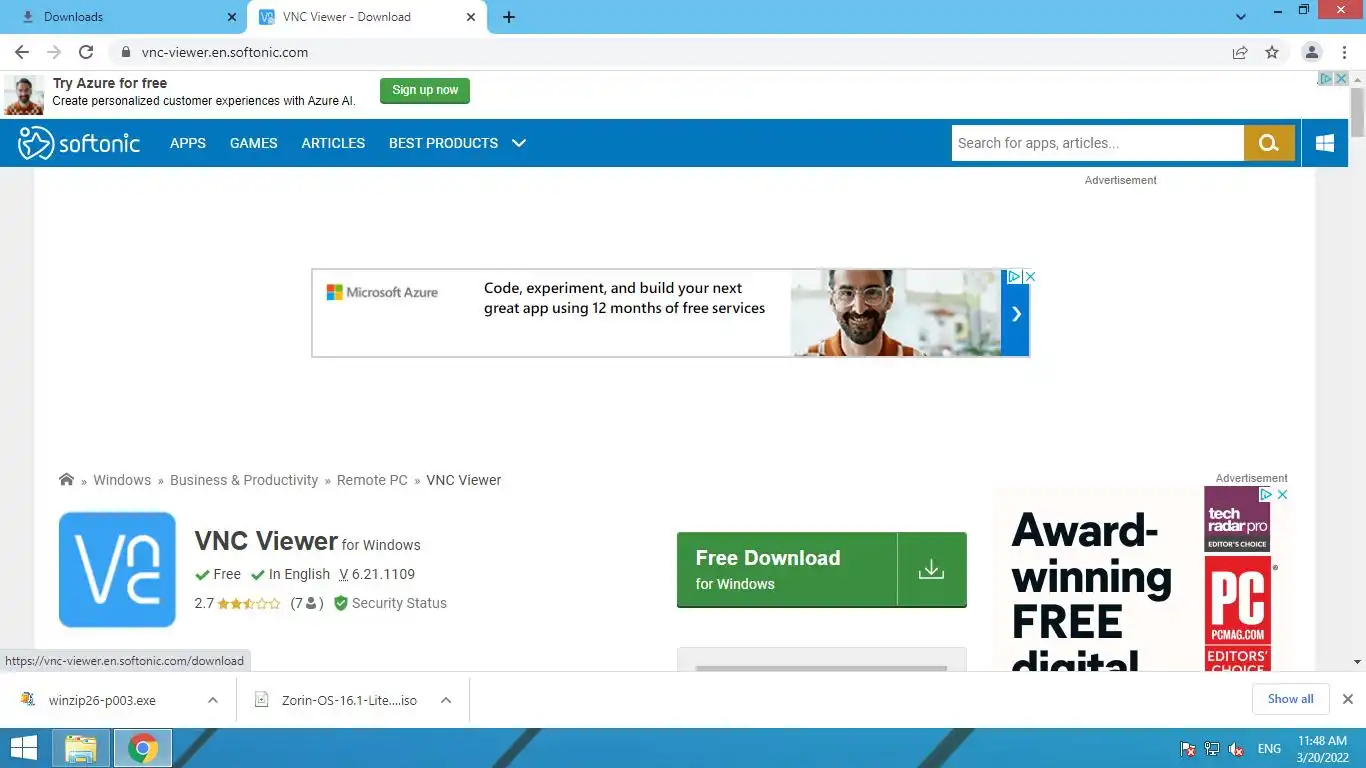
Task: Open the GAMES menu item
Action: pyautogui.click(x=254, y=143)
